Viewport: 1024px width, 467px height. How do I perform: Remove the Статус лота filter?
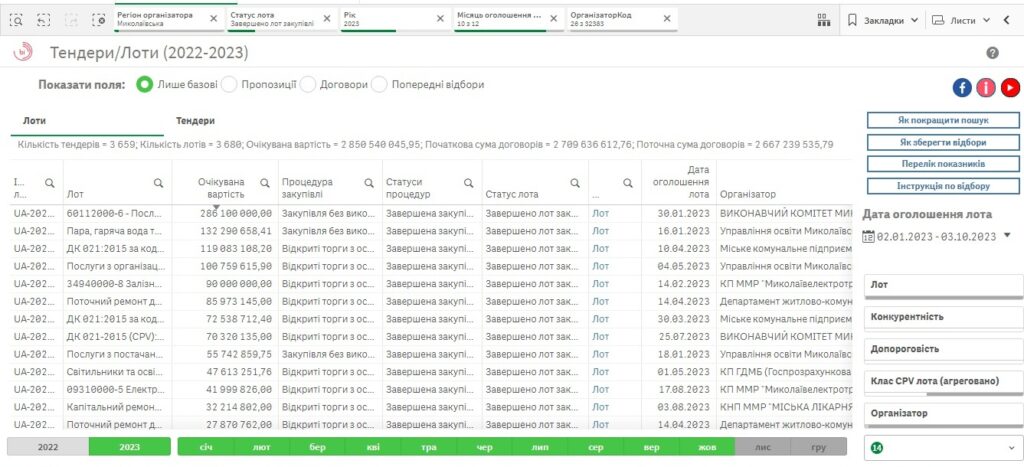pos(327,18)
